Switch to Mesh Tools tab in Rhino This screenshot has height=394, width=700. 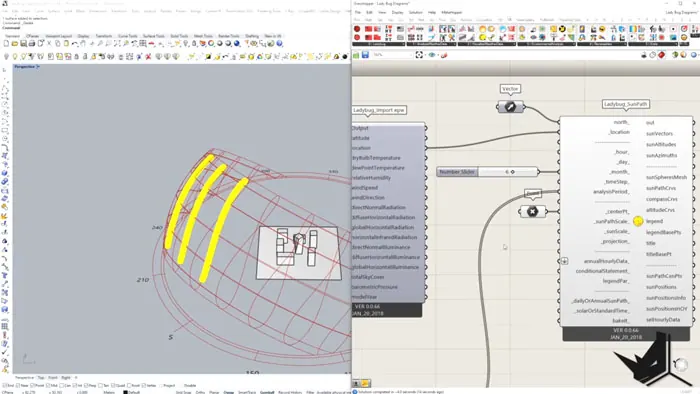[x=203, y=36]
